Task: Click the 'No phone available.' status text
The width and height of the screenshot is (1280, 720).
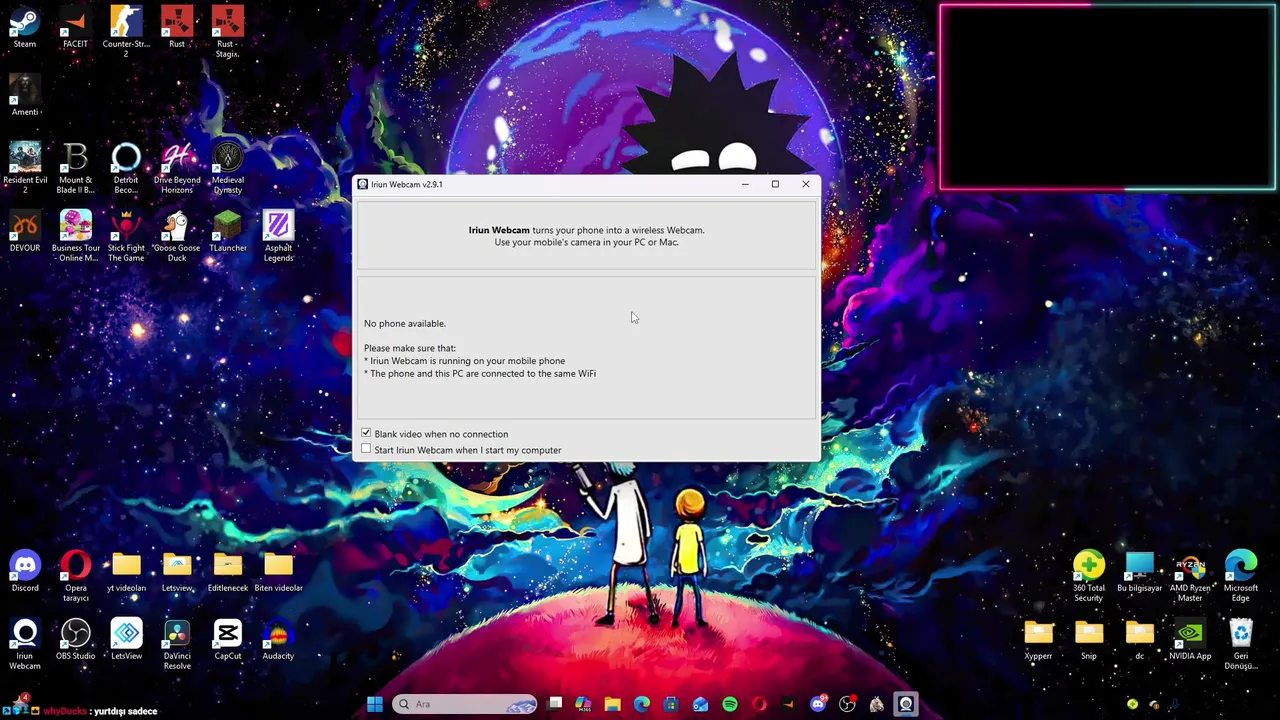Action: pyautogui.click(x=405, y=323)
